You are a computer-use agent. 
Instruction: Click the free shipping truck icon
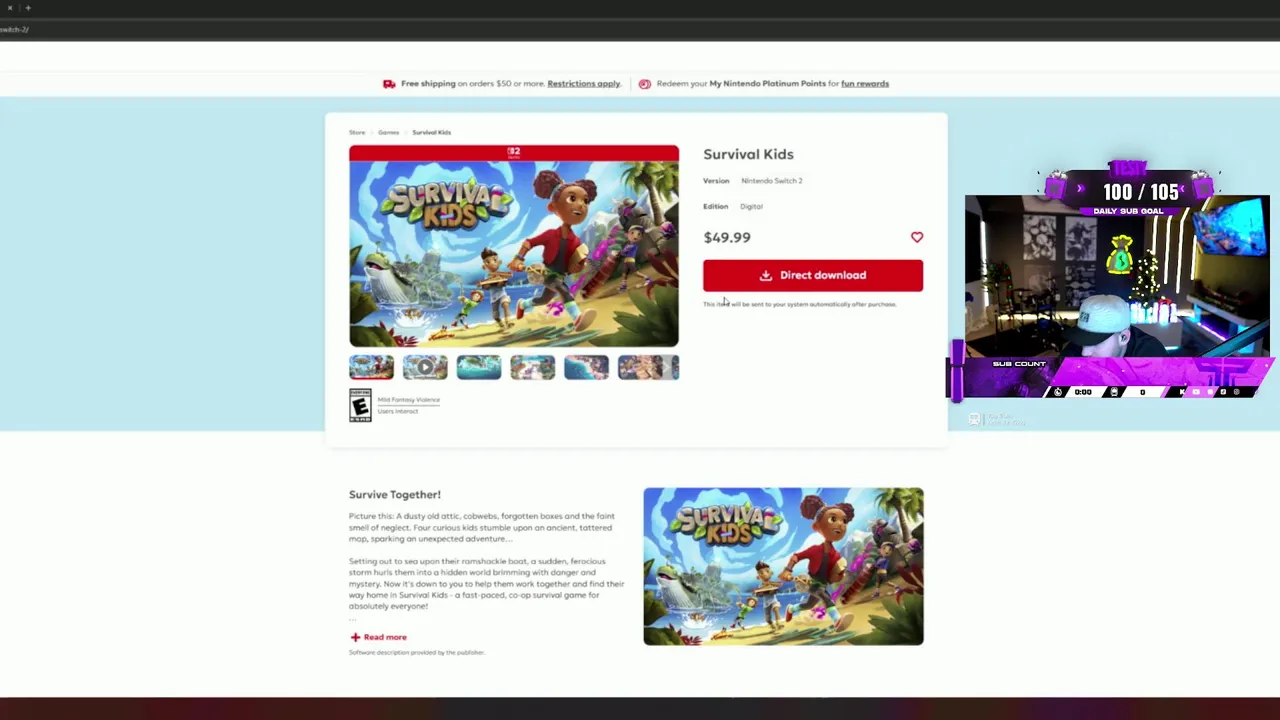tap(389, 84)
